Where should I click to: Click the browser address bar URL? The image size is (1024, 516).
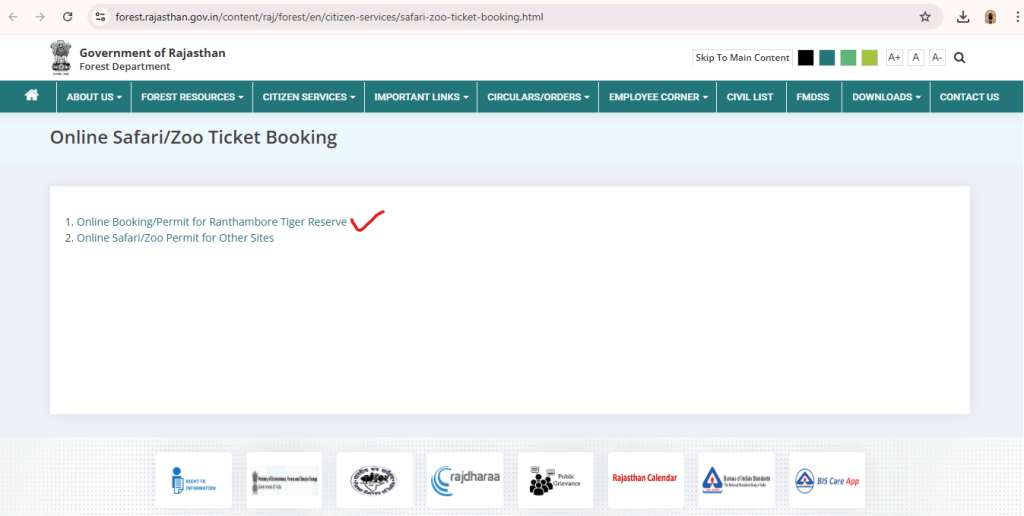tap(330, 17)
